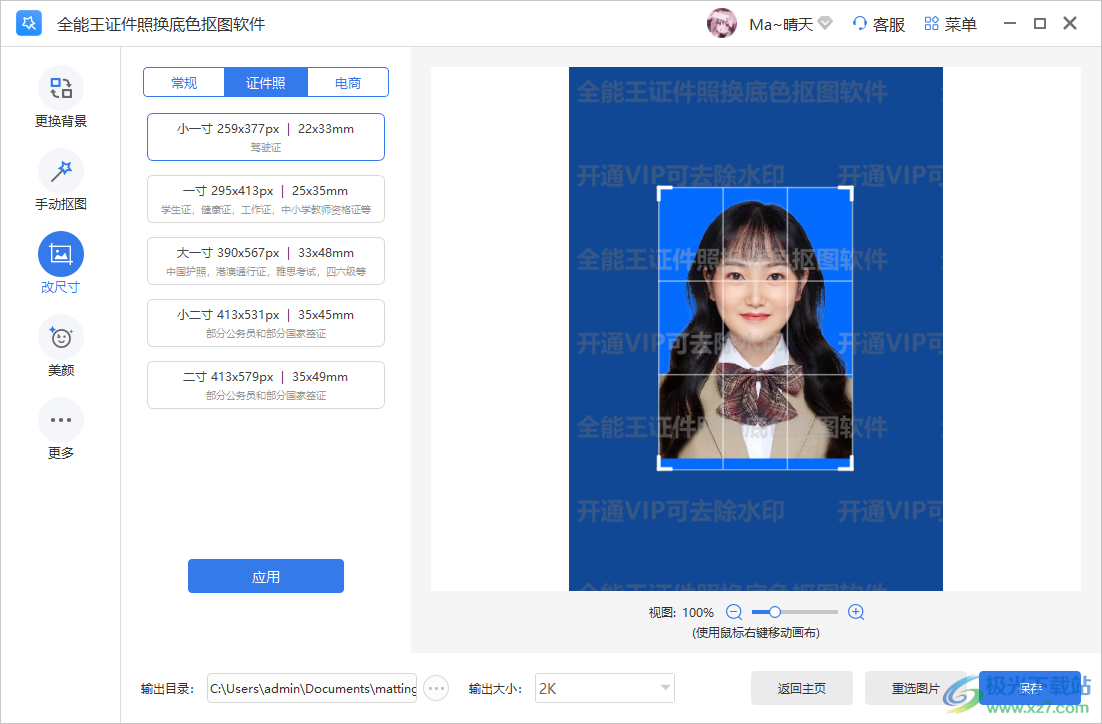Click the 保存 save button
The width and height of the screenshot is (1102, 724).
[x=1030, y=688]
